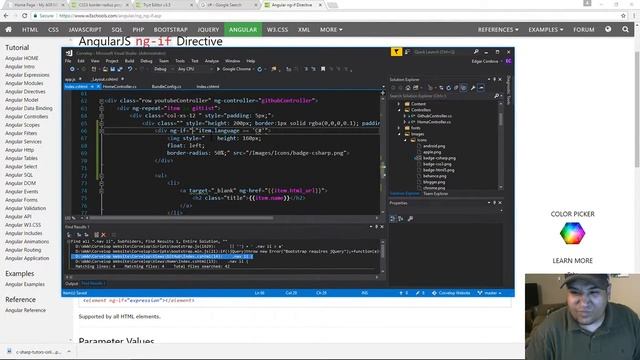Start debugging with the Google Chrome play button
This screenshot has height=360, width=640.
pyautogui.click(x=234, y=69)
